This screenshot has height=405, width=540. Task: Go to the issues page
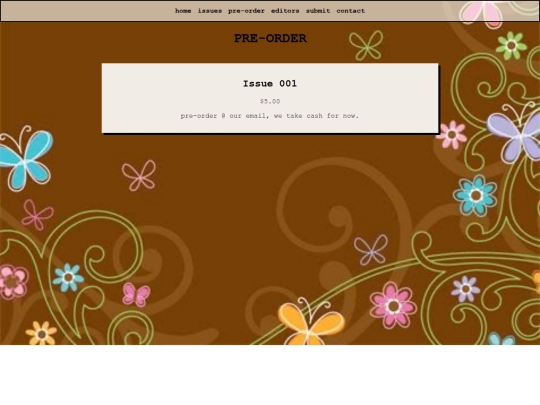[x=209, y=11]
